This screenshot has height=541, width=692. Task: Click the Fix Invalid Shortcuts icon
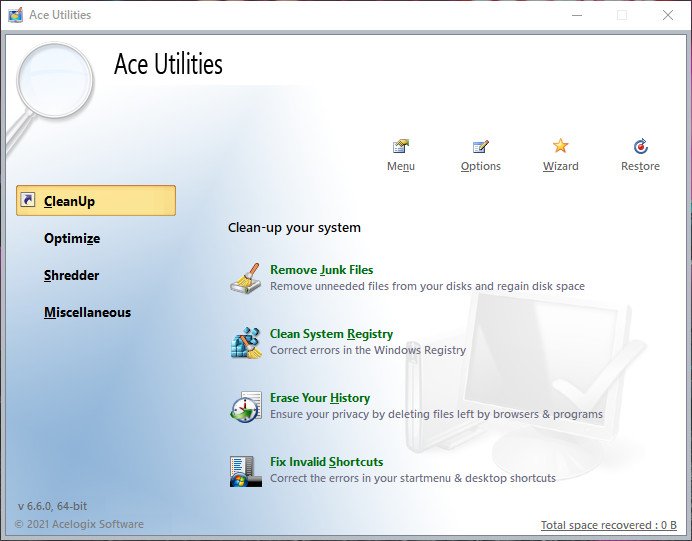click(x=246, y=471)
